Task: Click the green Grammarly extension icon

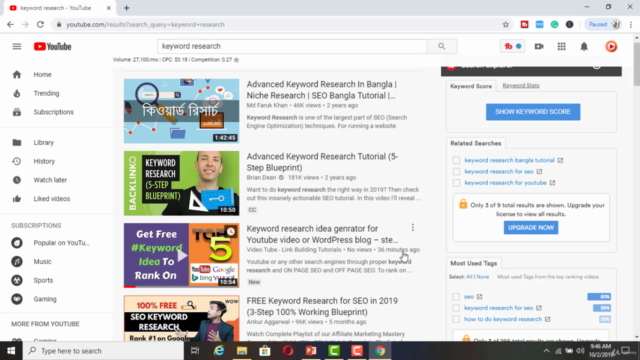Action: (x=554, y=24)
